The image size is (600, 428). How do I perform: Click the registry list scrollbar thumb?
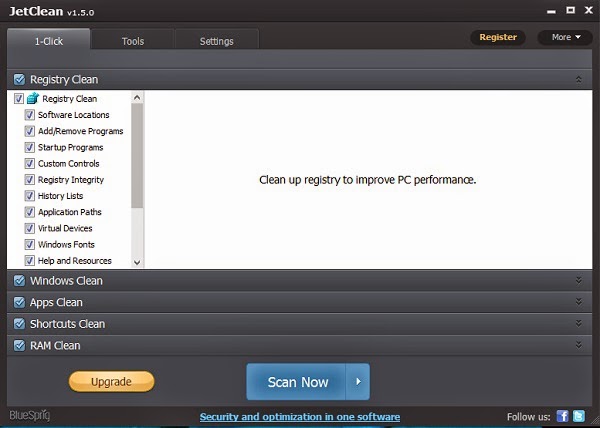(x=137, y=156)
